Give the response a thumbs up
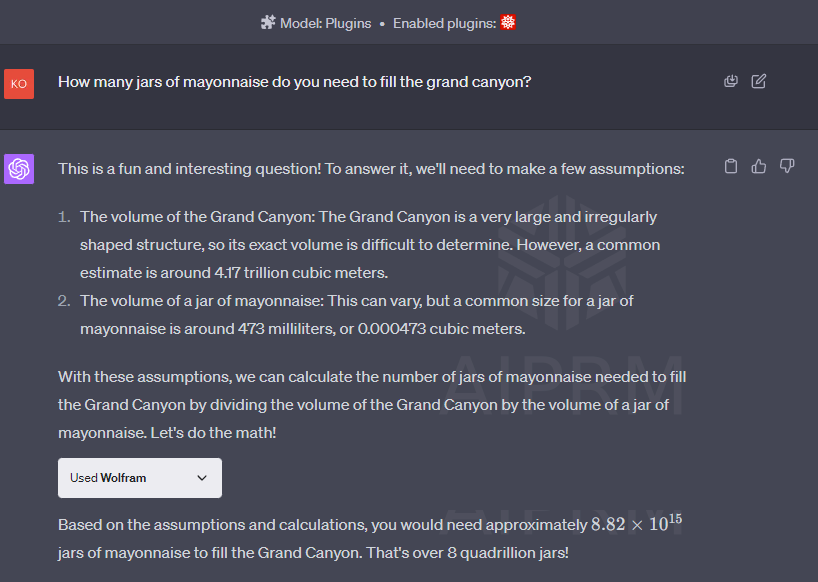818x582 pixels. (759, 166)
